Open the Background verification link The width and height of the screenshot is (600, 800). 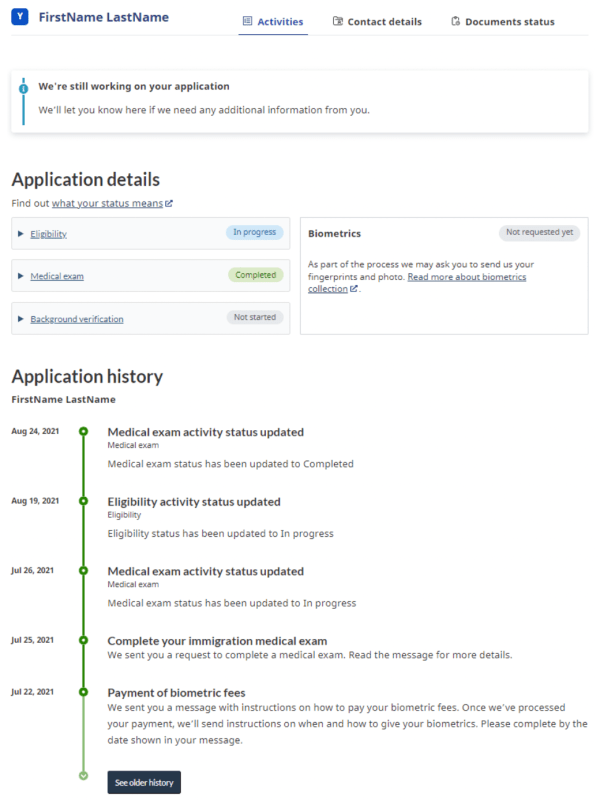click(77, 319)
